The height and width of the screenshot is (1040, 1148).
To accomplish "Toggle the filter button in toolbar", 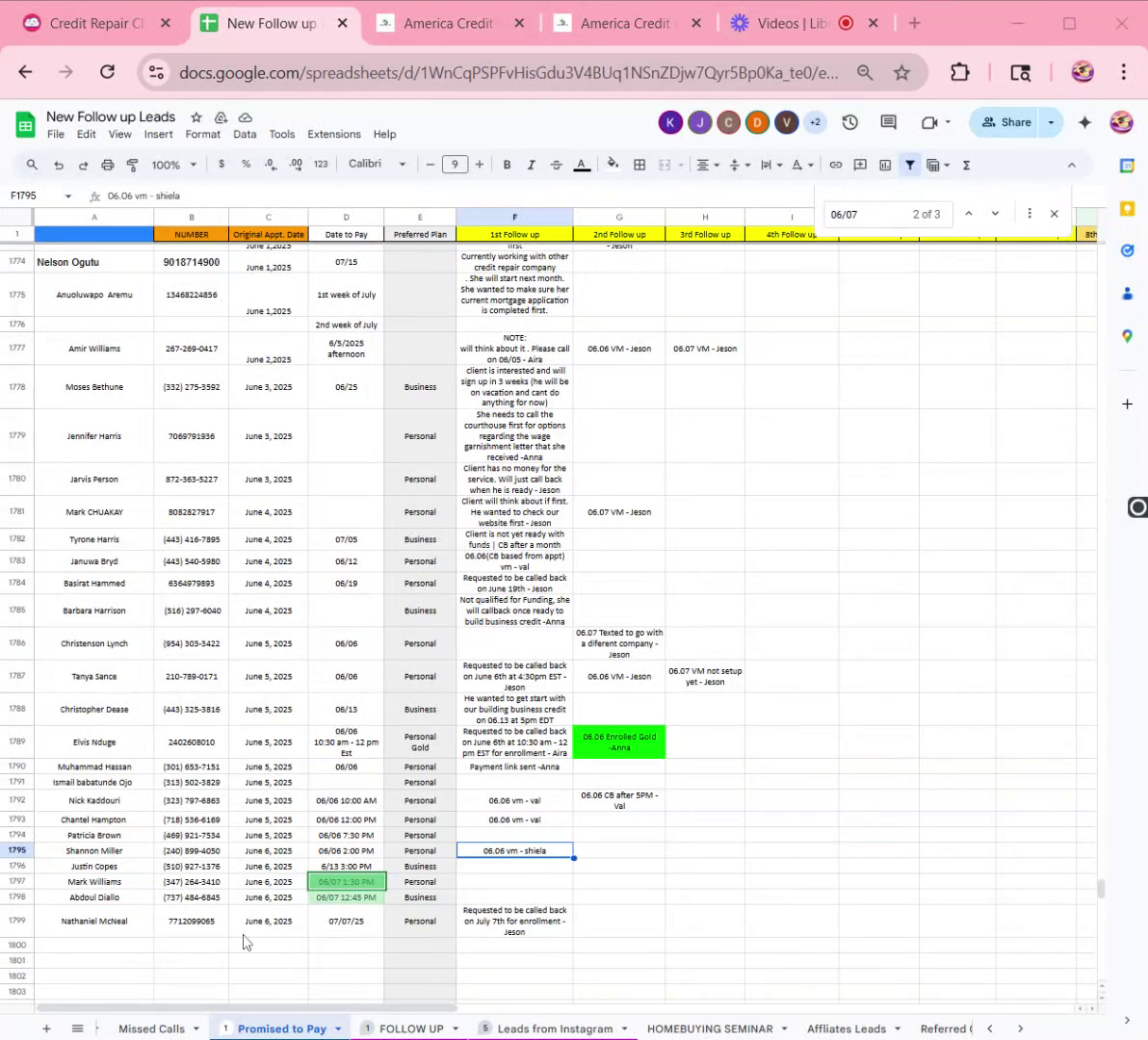I will click(x=909, y=165).
